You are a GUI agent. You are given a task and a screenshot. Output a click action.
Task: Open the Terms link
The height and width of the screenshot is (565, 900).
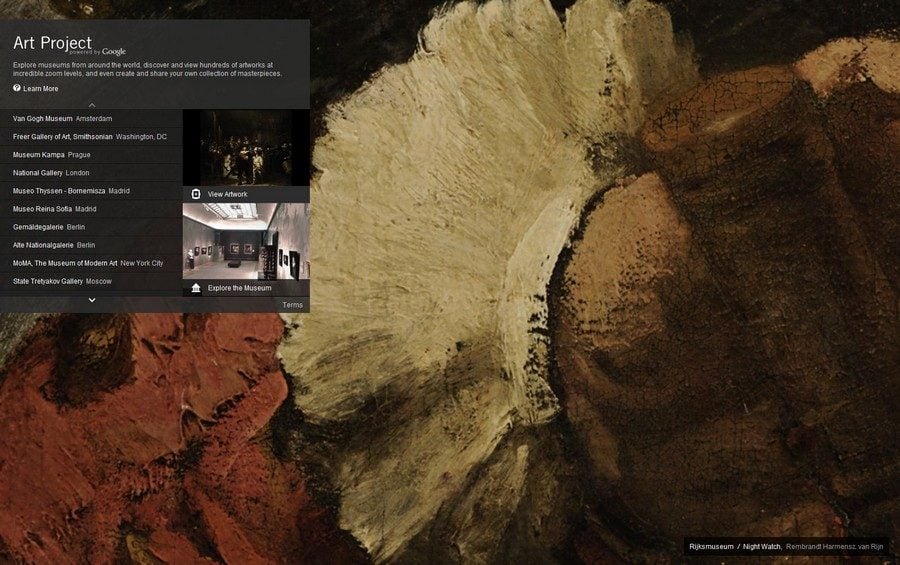coord(292,305)
